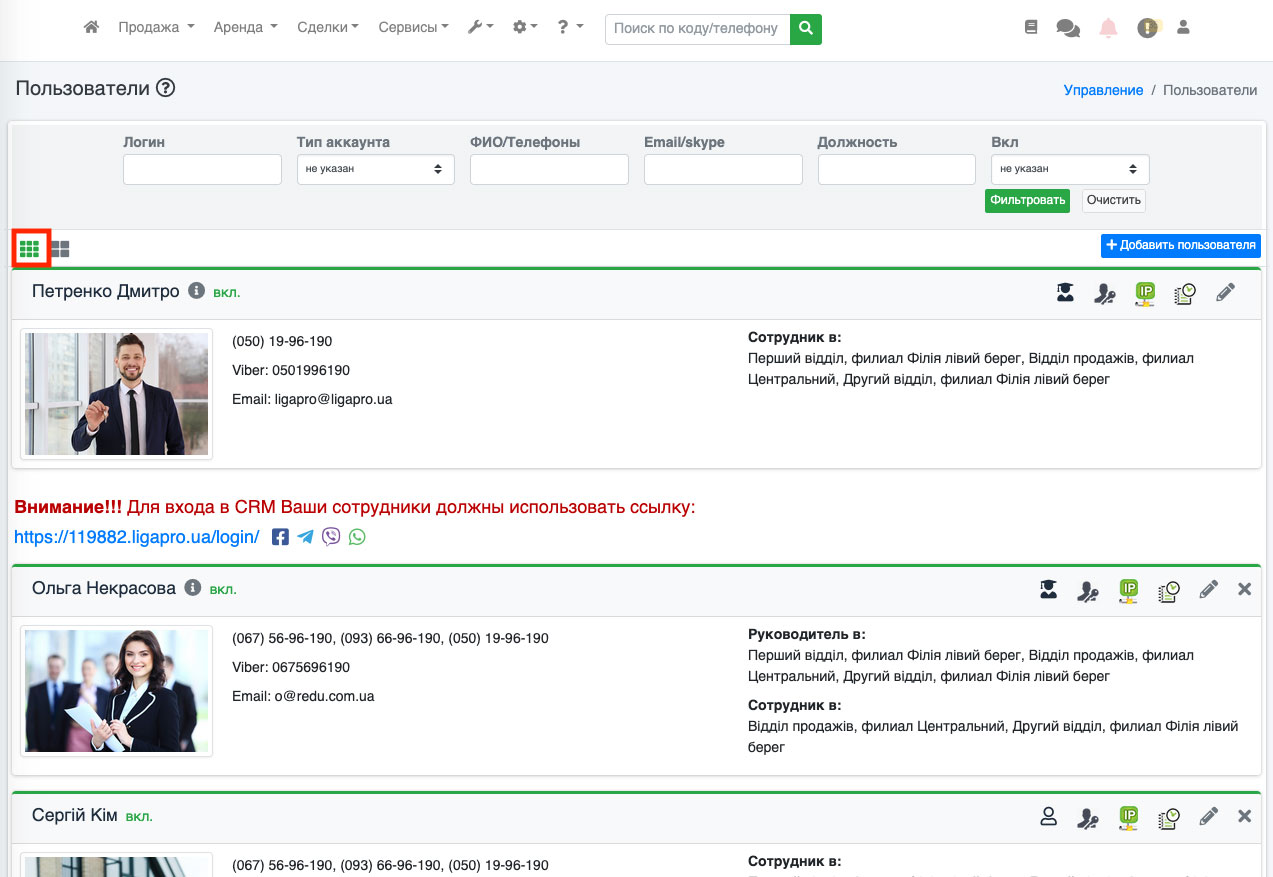This screenshot has height=877, width=1273.
Task: Click Добавить пользователя button
Action: click(x=1180, y=245)
